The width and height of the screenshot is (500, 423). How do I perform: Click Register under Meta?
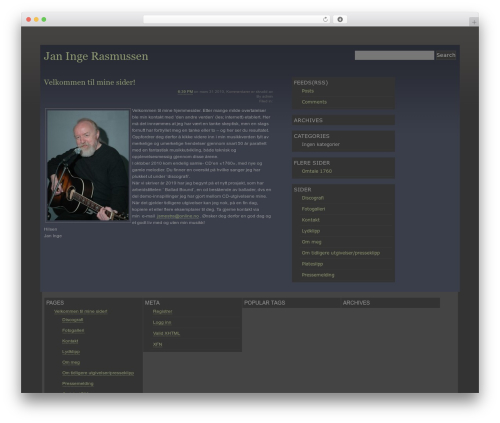[x=162, y=311]
